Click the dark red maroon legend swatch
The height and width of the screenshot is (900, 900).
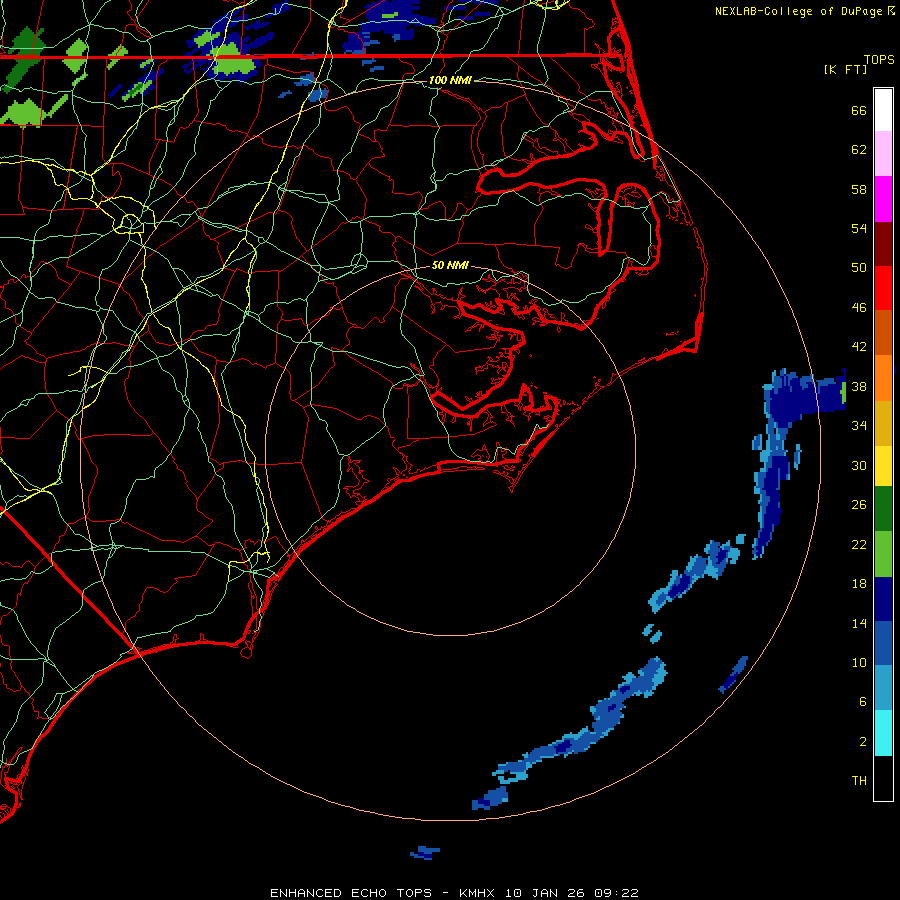coord(883,244)
